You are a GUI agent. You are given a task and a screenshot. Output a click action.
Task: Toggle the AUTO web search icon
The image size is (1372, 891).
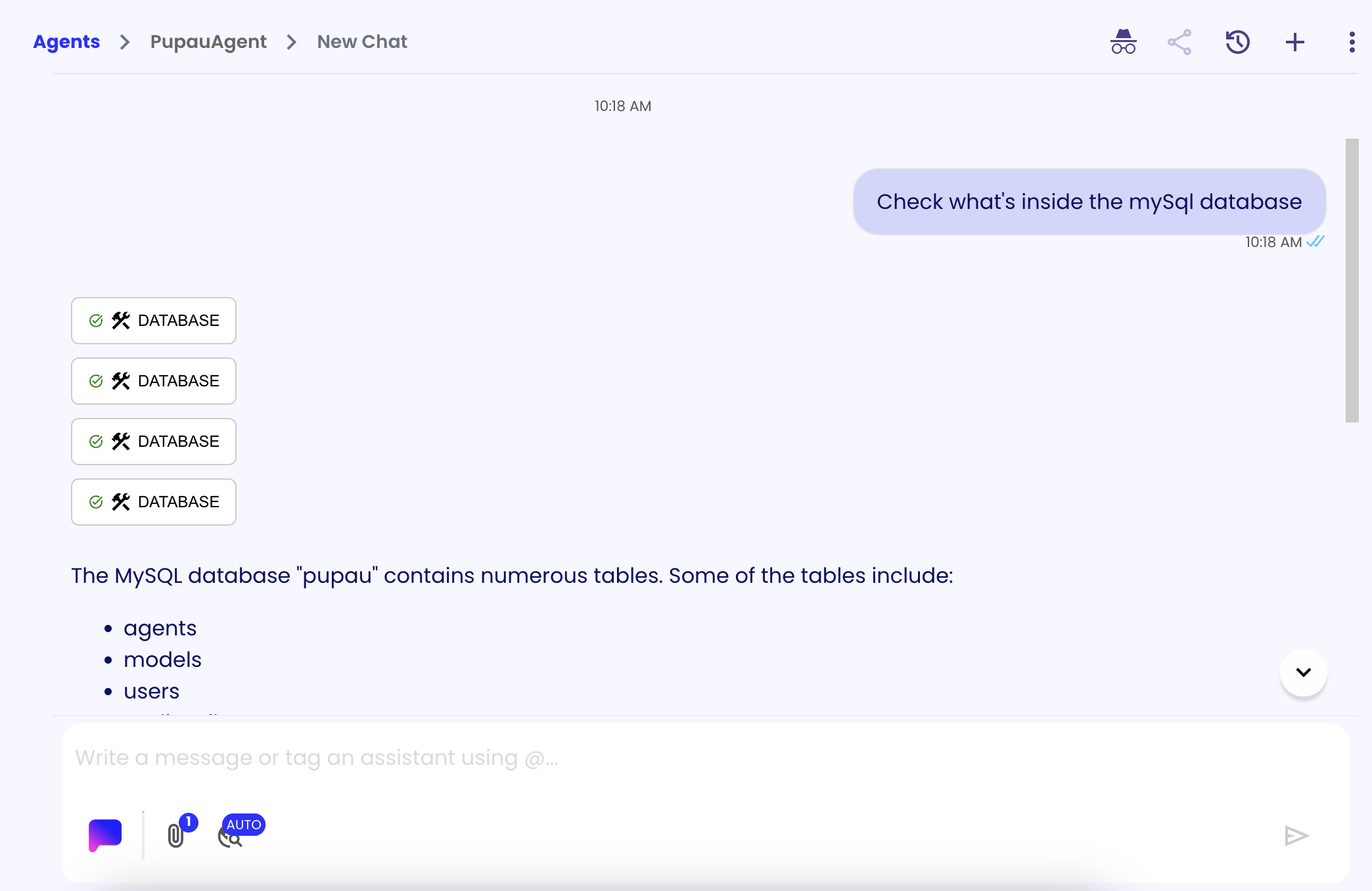[x=230, y=836]
